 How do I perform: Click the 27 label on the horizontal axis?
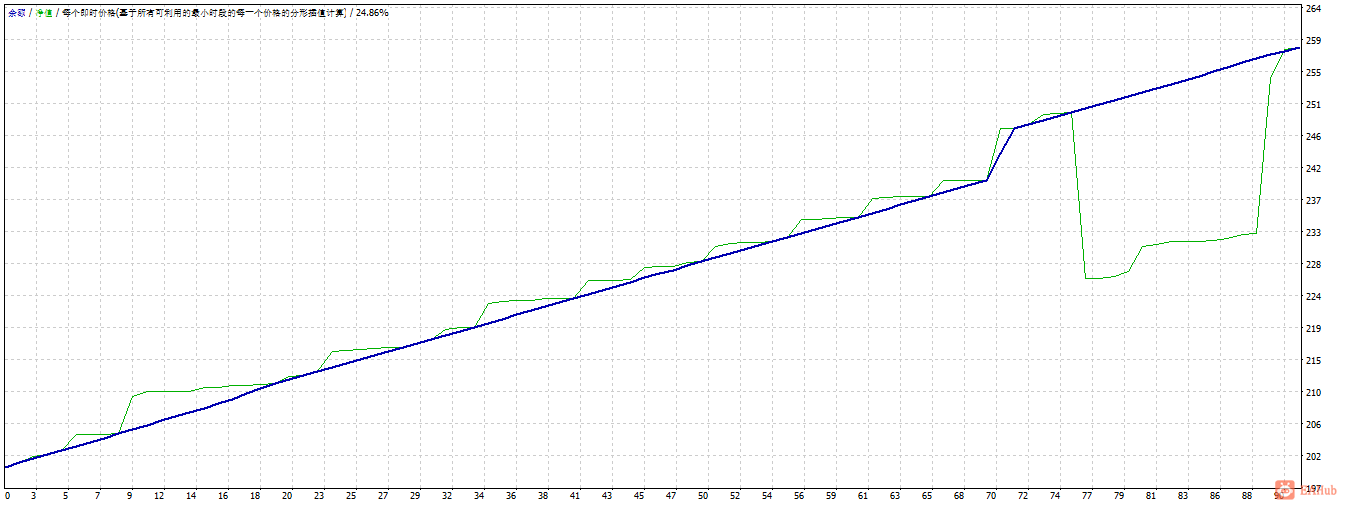pyautogui.click(x=383, y=496)
